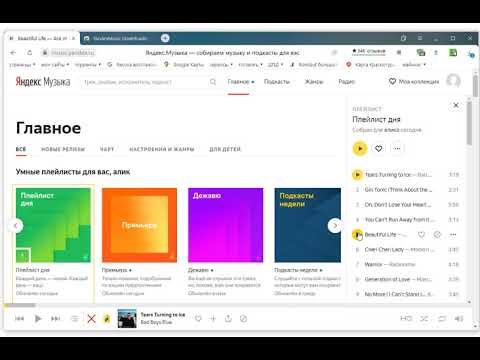Select the ДЛЯ ДЕТЕЙ tab
The width and height of the screenshot is (480, 360).
click(x=225, y=149)
